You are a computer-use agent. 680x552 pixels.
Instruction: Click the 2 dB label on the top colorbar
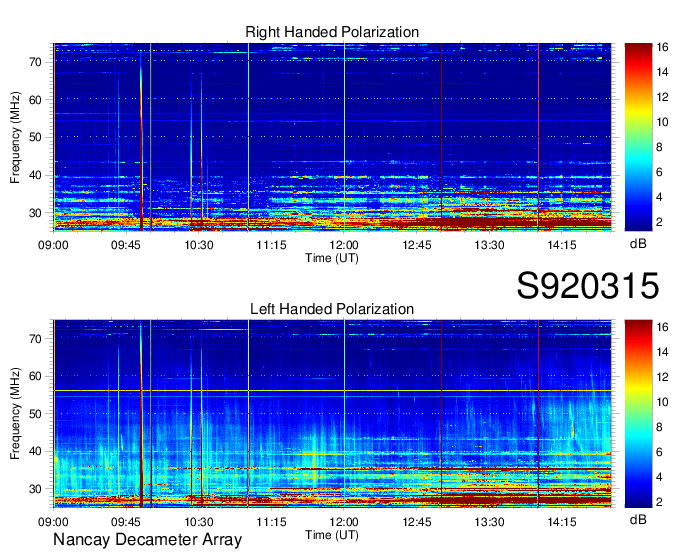660,222
